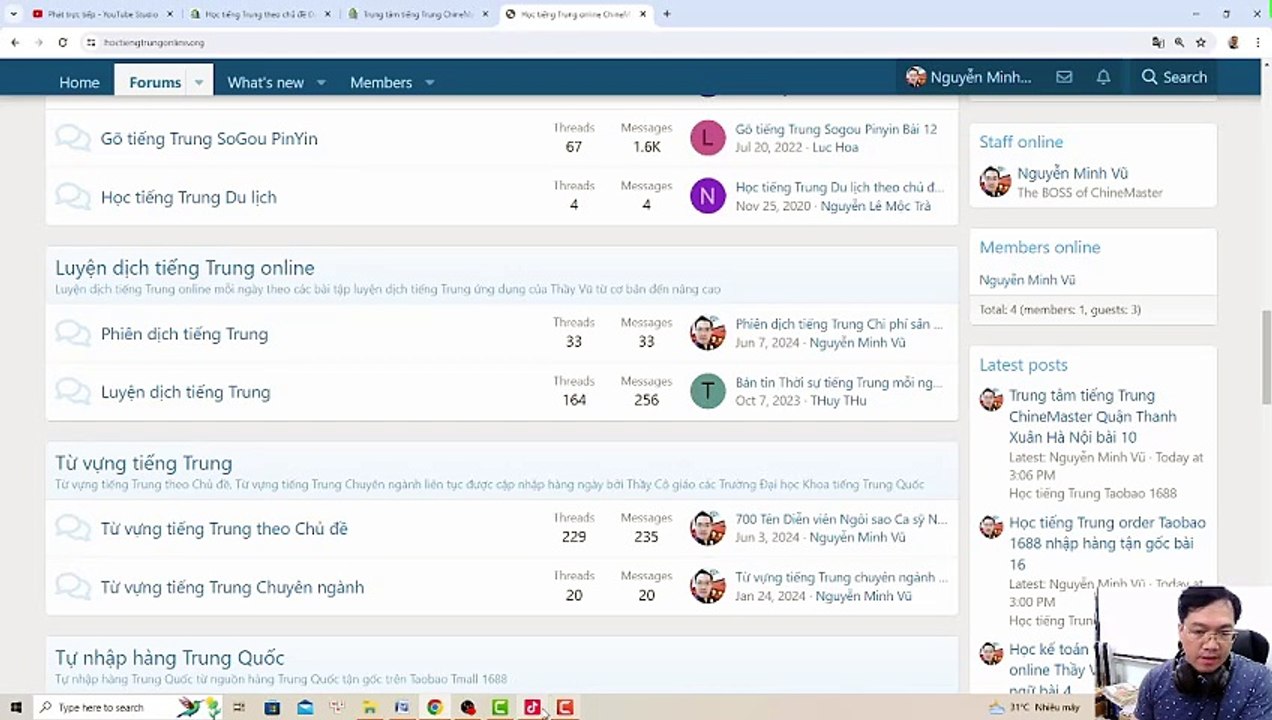The height and width of the screenshot is (720, 1272).
Task: Switch to the YouTube Studio browser tab
Action: (102, 14)
